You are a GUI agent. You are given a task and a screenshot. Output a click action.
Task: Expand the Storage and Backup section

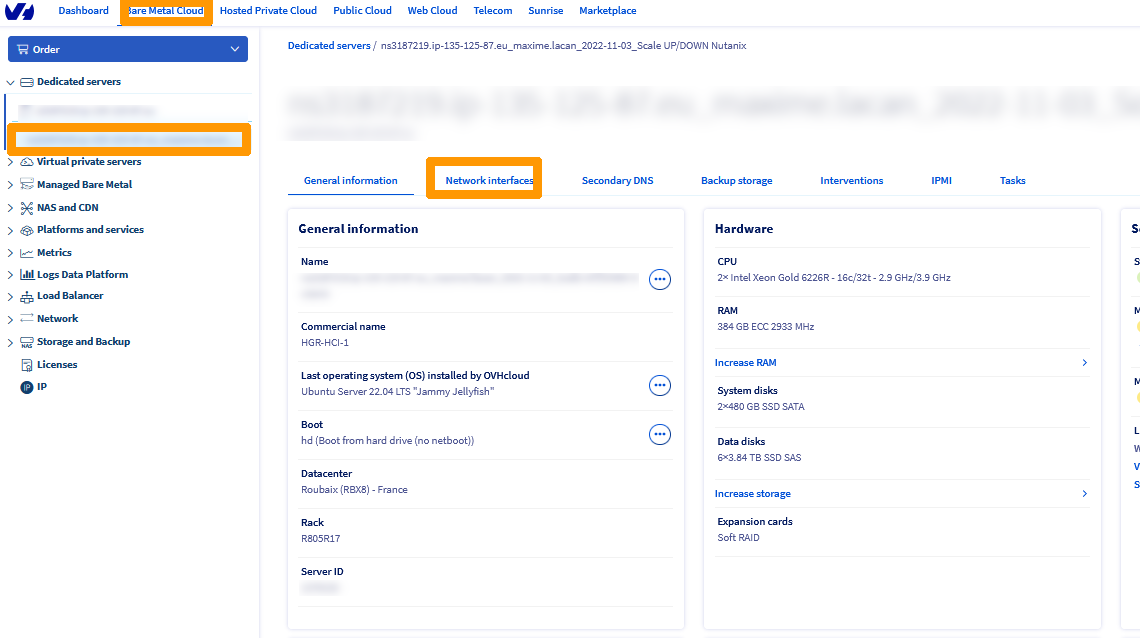tap(11, 343)
